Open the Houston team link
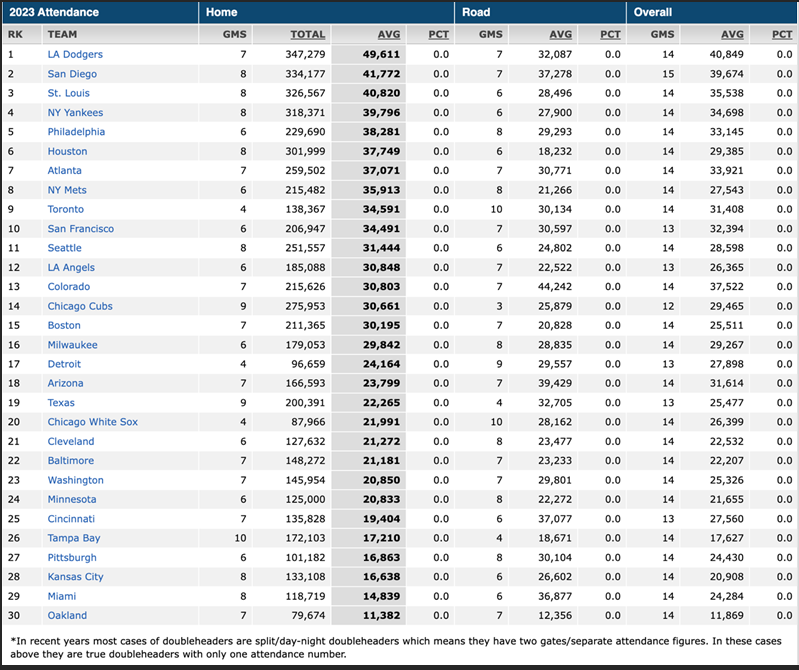The height and width of the screenshot is (670, 799). 67,151
